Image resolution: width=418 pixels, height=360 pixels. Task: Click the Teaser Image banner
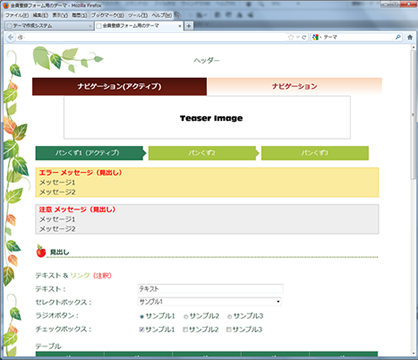(x=207, y=118)
